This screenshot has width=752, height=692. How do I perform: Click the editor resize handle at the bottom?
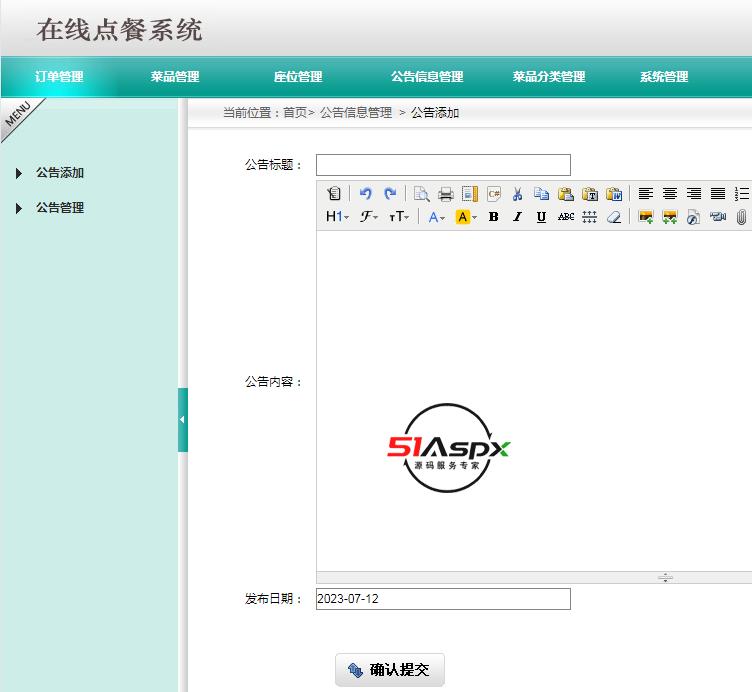click(665, 577)
